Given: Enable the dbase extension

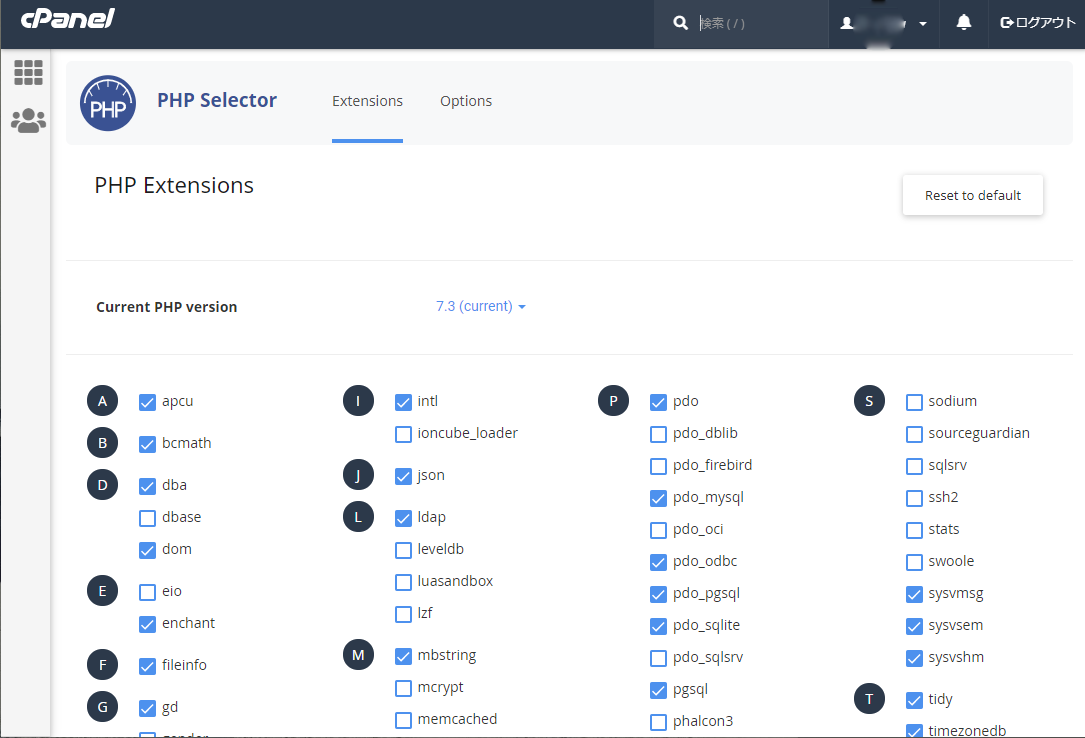Looking at the screenshot, I should tap(147, 518).
